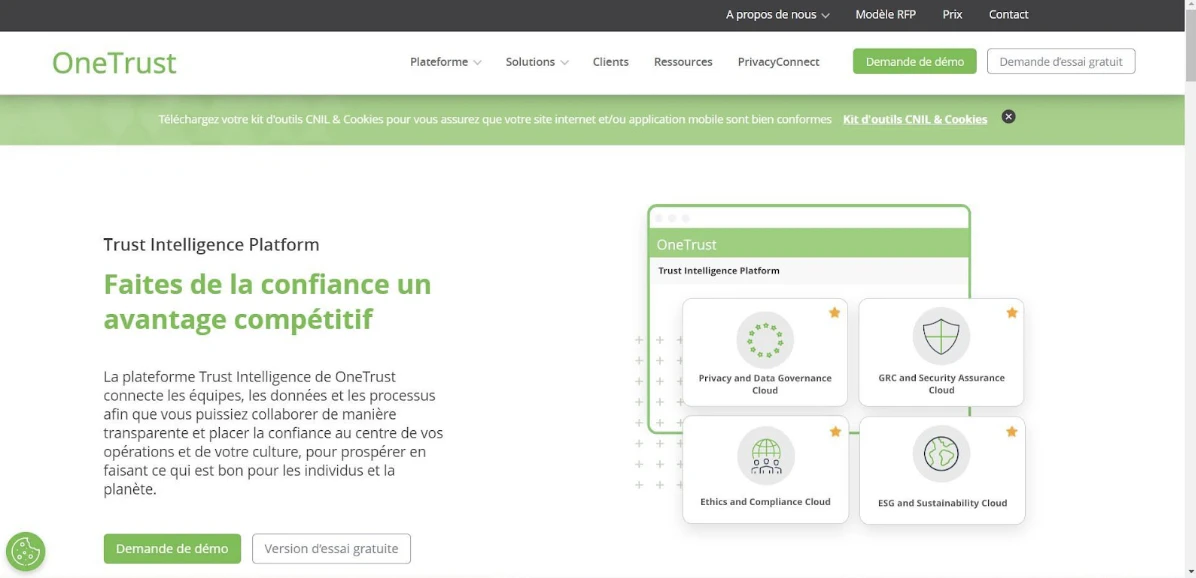The width and height of the screenshot is (1196, 578).
Task: Open the GRC and Security Assurance Cloud card
Action: point(941,352)
